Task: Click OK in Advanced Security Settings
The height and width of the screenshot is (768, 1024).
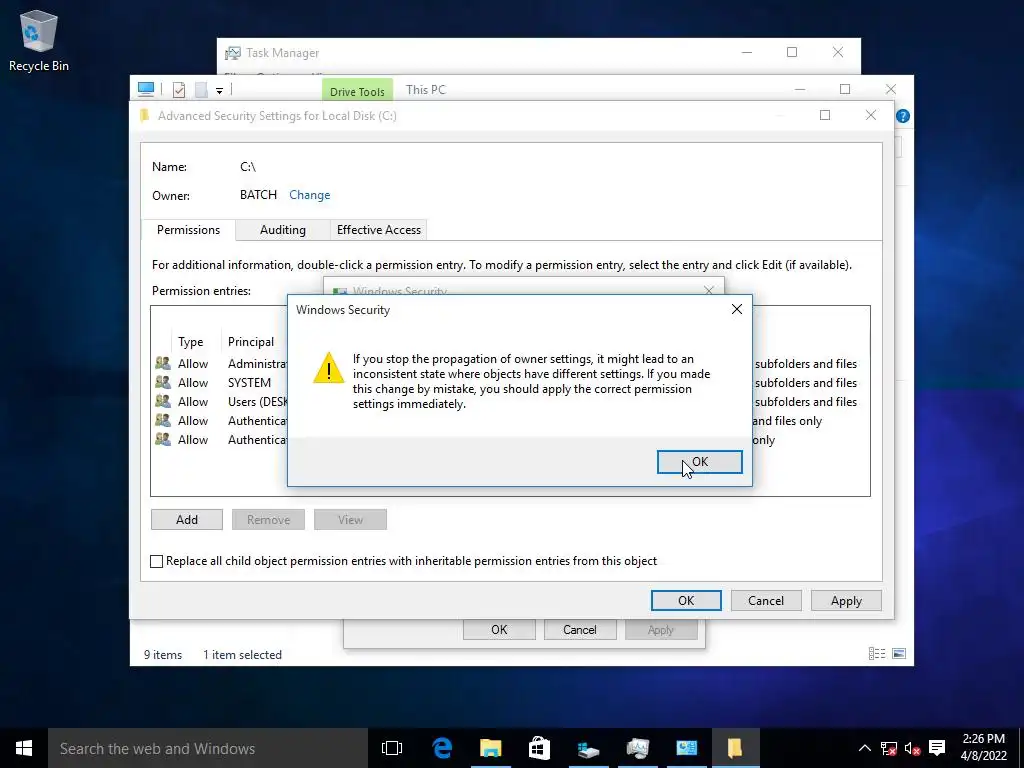Action: click(x=686, y=601)
